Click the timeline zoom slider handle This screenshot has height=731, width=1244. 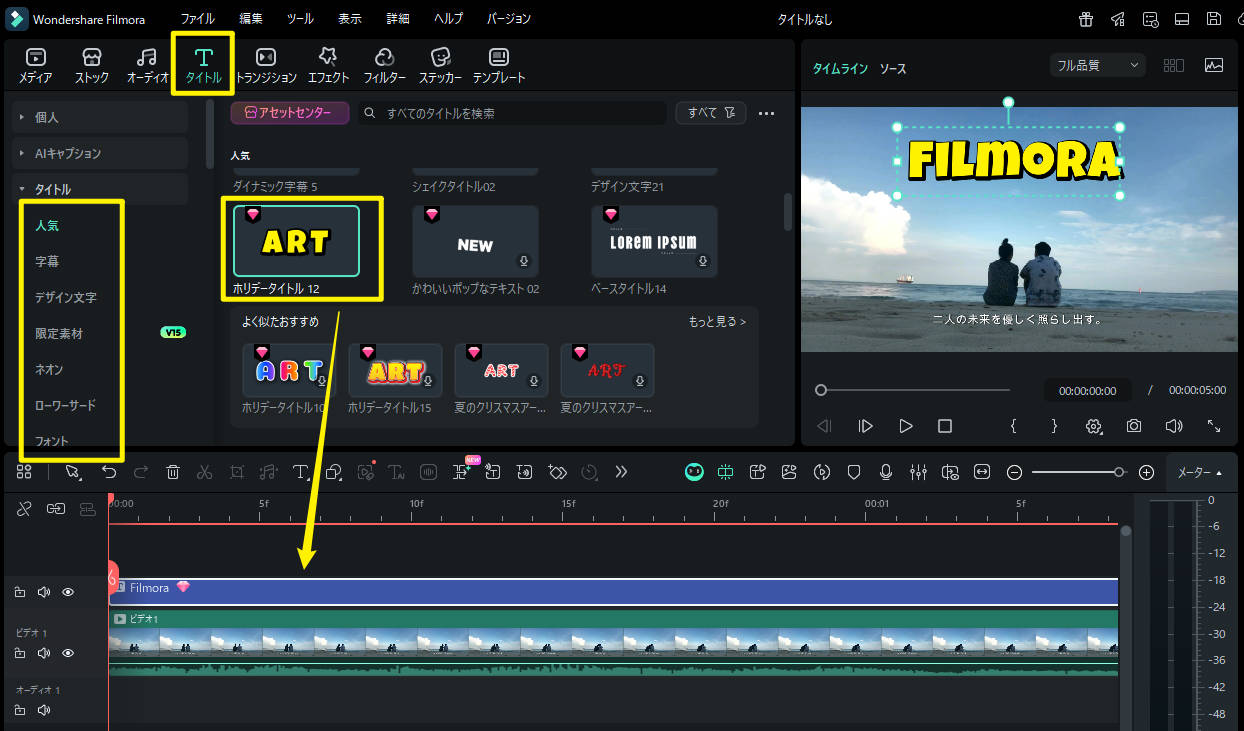click(1119, 472)
